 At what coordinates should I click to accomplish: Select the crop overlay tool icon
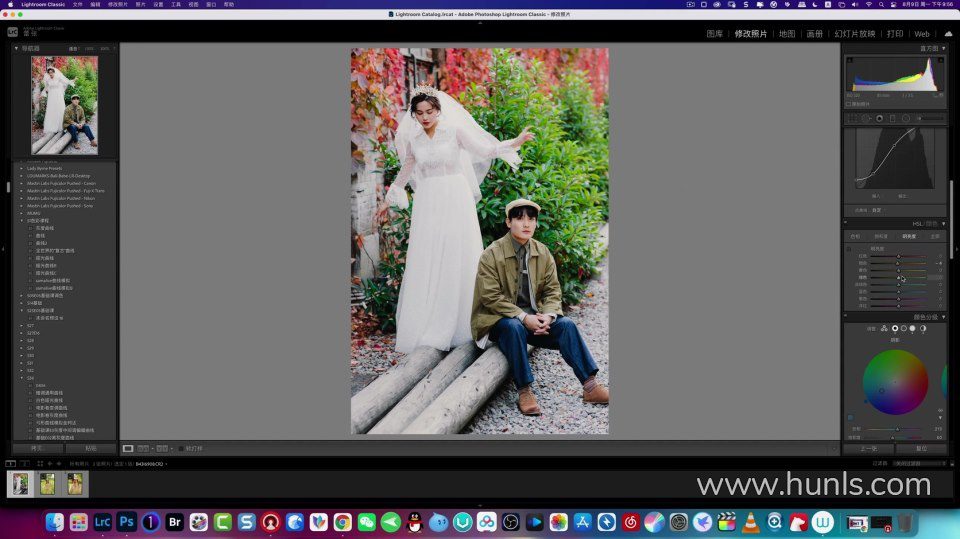pyautogui.click(x=853, y=118)
